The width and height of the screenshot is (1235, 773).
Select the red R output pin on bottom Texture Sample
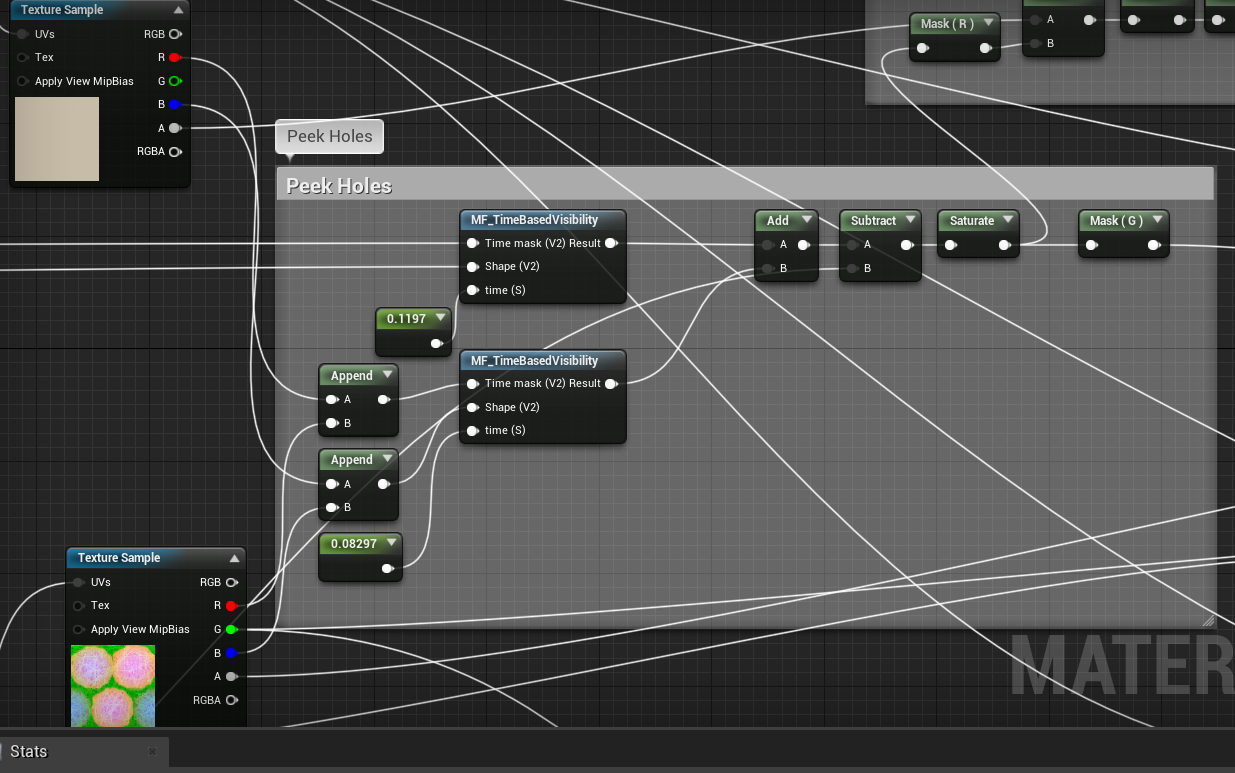click(x=231, y=606)
